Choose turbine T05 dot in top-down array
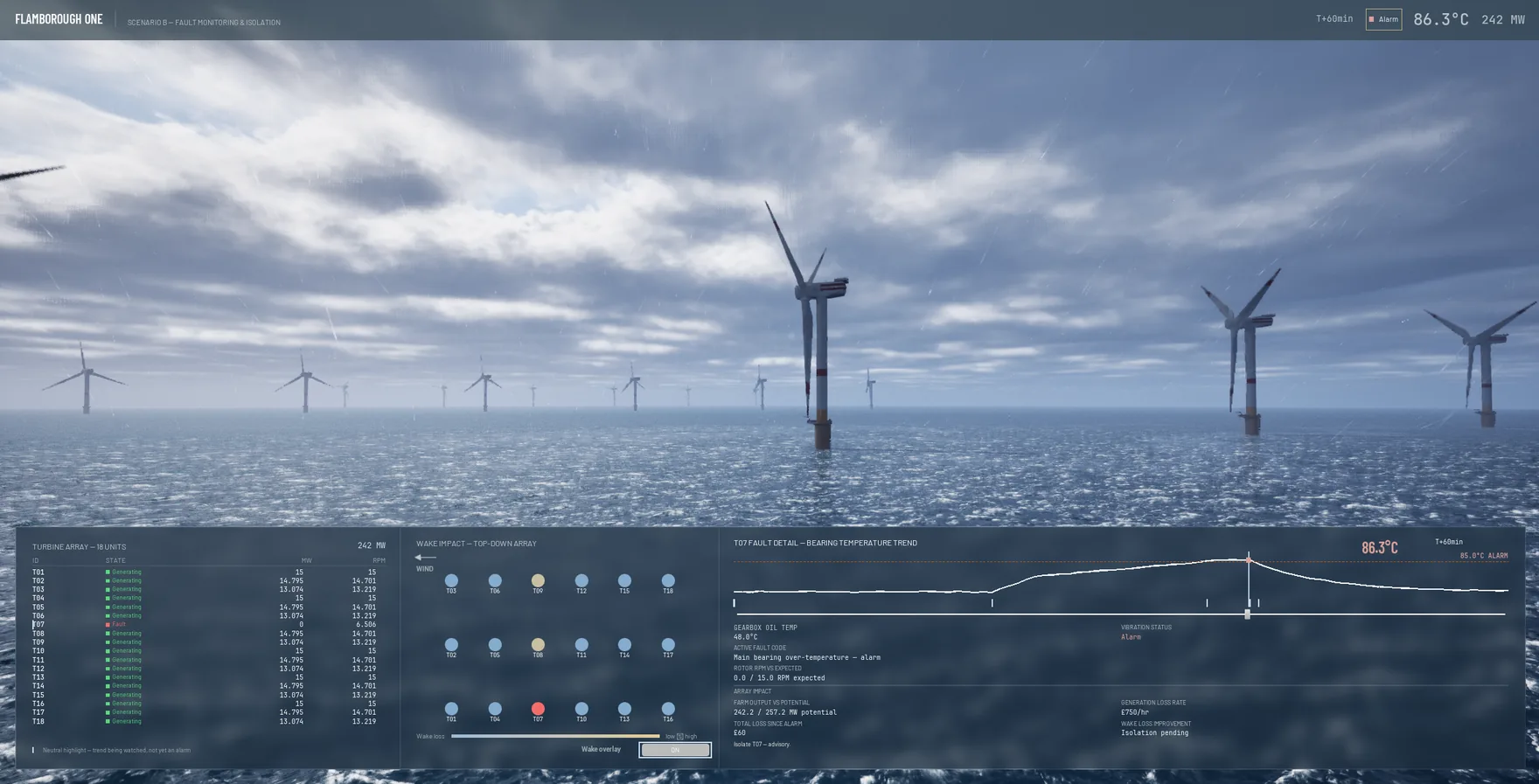Screen dimensions: 1539x784 [495, 645]
